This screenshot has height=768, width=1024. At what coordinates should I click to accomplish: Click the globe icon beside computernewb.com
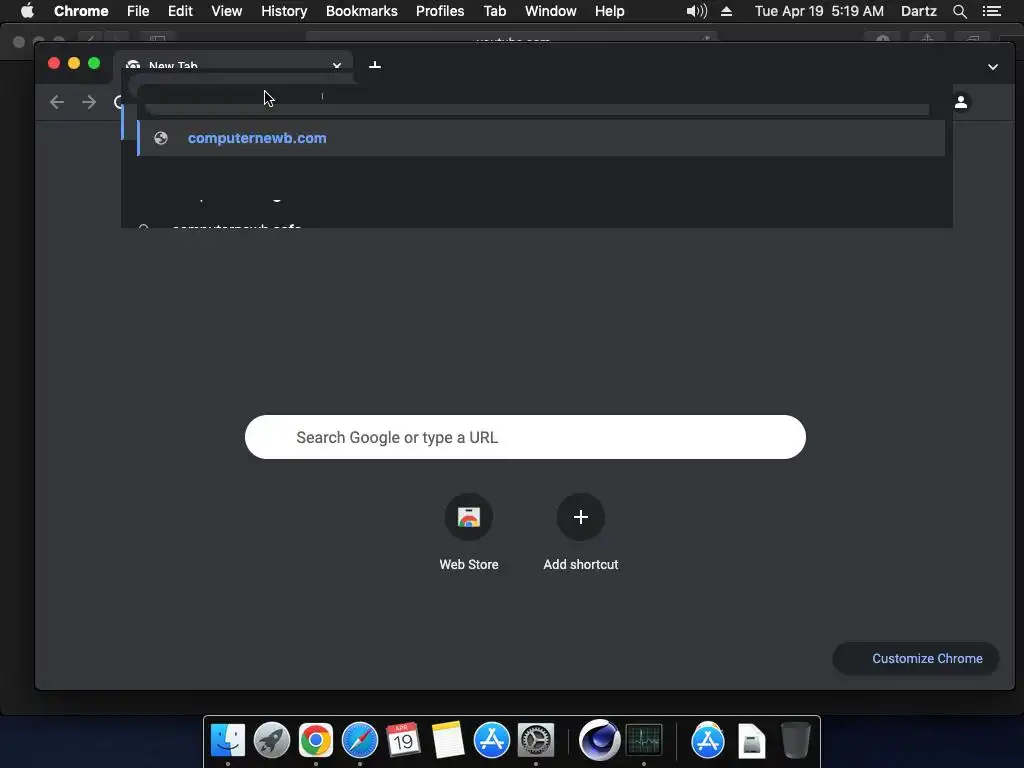[x=161, y=138]
